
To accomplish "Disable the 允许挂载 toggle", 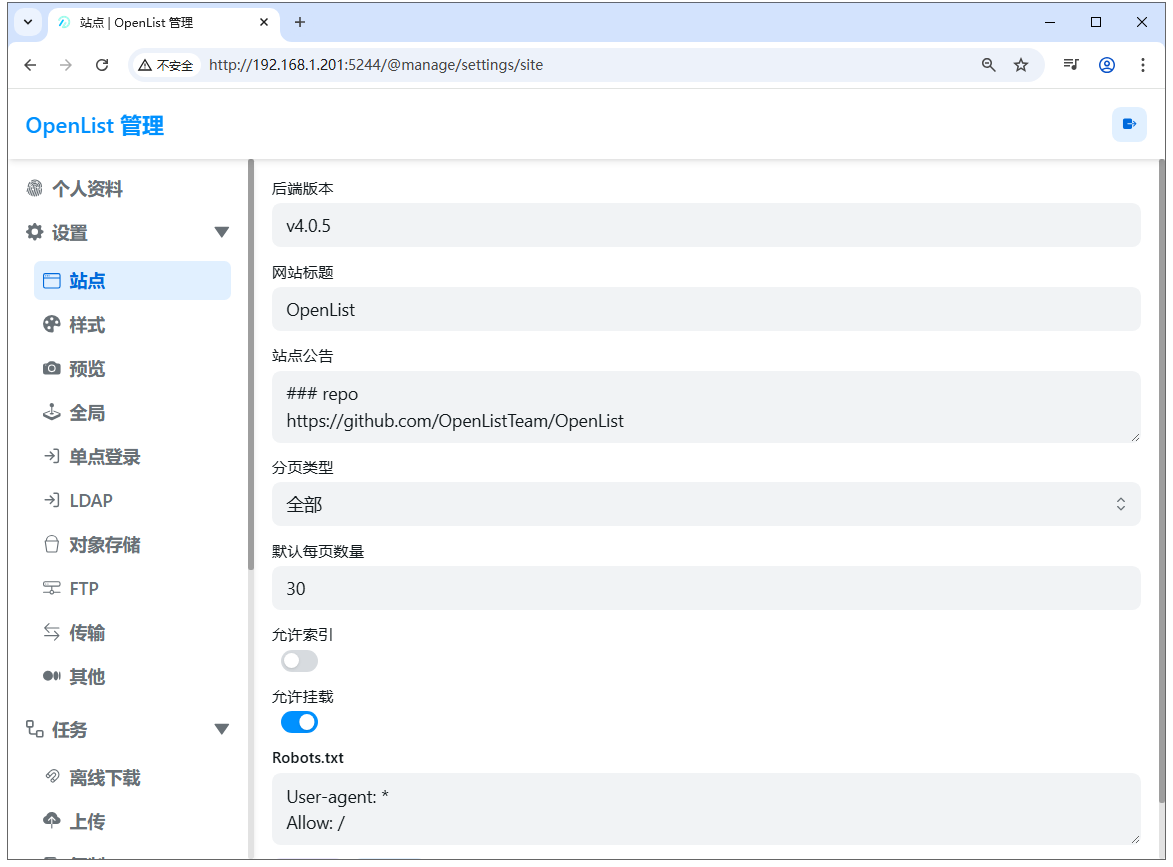I will click(298, 721).
